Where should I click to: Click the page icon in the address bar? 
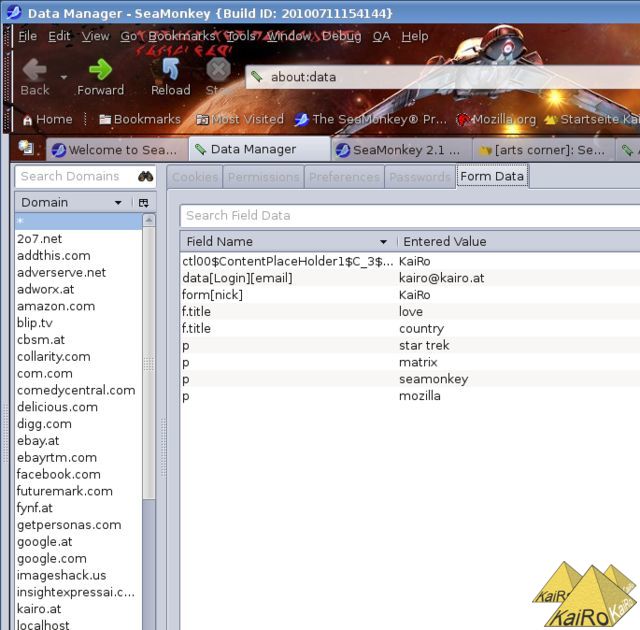tap(257, 76)
